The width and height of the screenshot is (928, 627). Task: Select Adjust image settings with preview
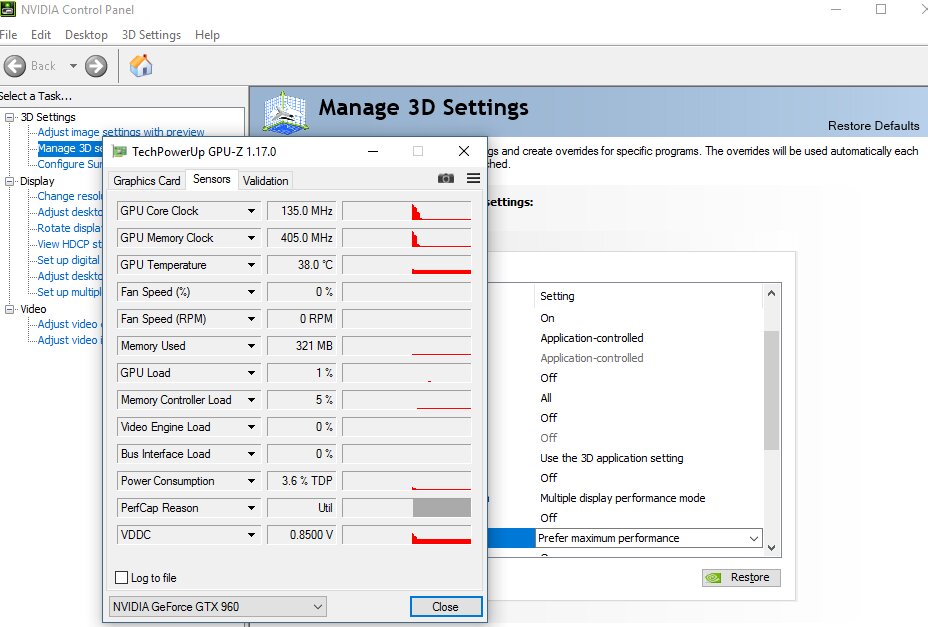[121, 132]
